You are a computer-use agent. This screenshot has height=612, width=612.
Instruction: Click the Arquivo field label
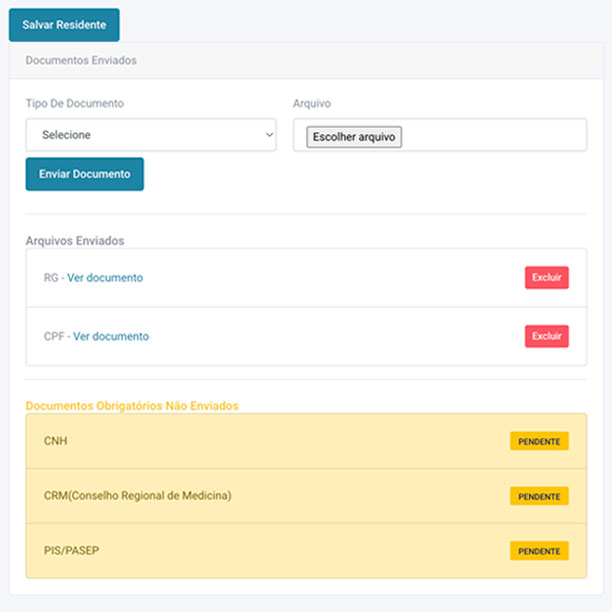pyautogui.click(x=312, y=103)
